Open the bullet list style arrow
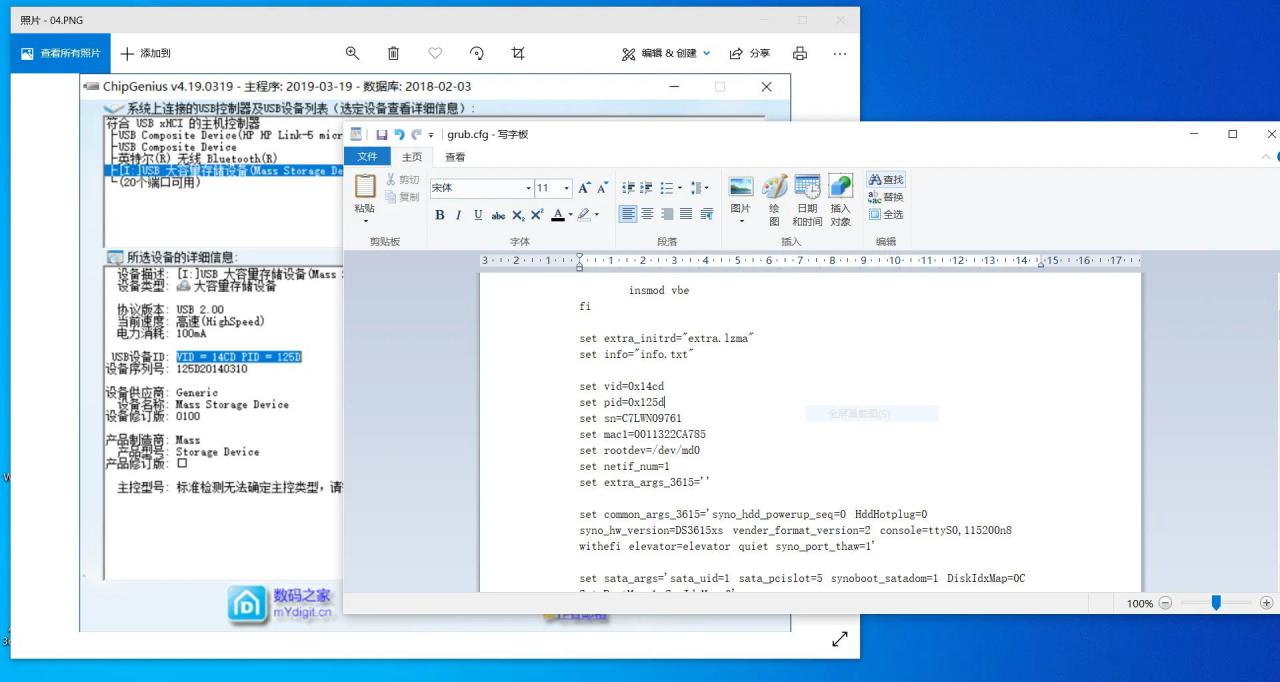The width and height of the screenshot is (1280, 682). (x=680, y=188)
